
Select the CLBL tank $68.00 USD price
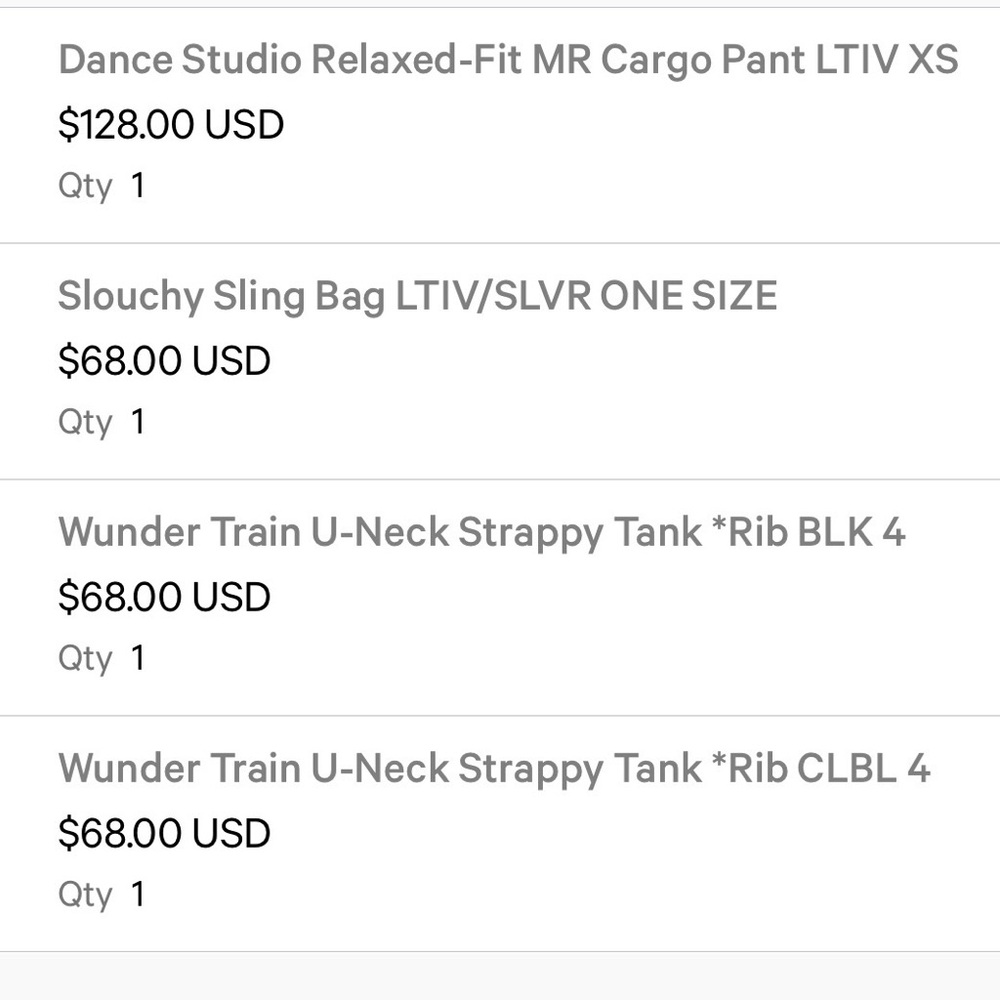pos(164,833)
